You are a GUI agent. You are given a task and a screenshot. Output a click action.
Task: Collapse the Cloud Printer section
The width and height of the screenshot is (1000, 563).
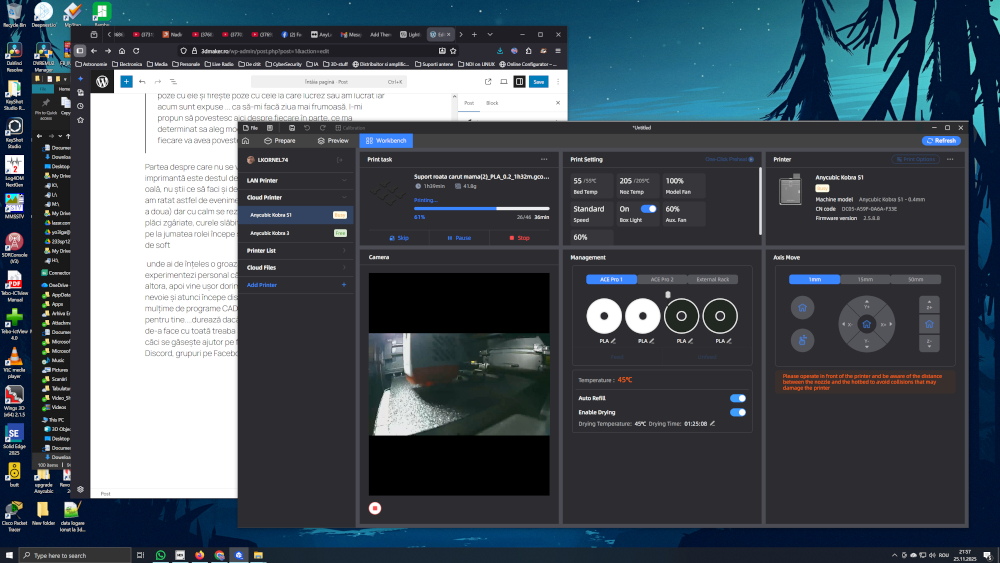click(x=343, y=198)
